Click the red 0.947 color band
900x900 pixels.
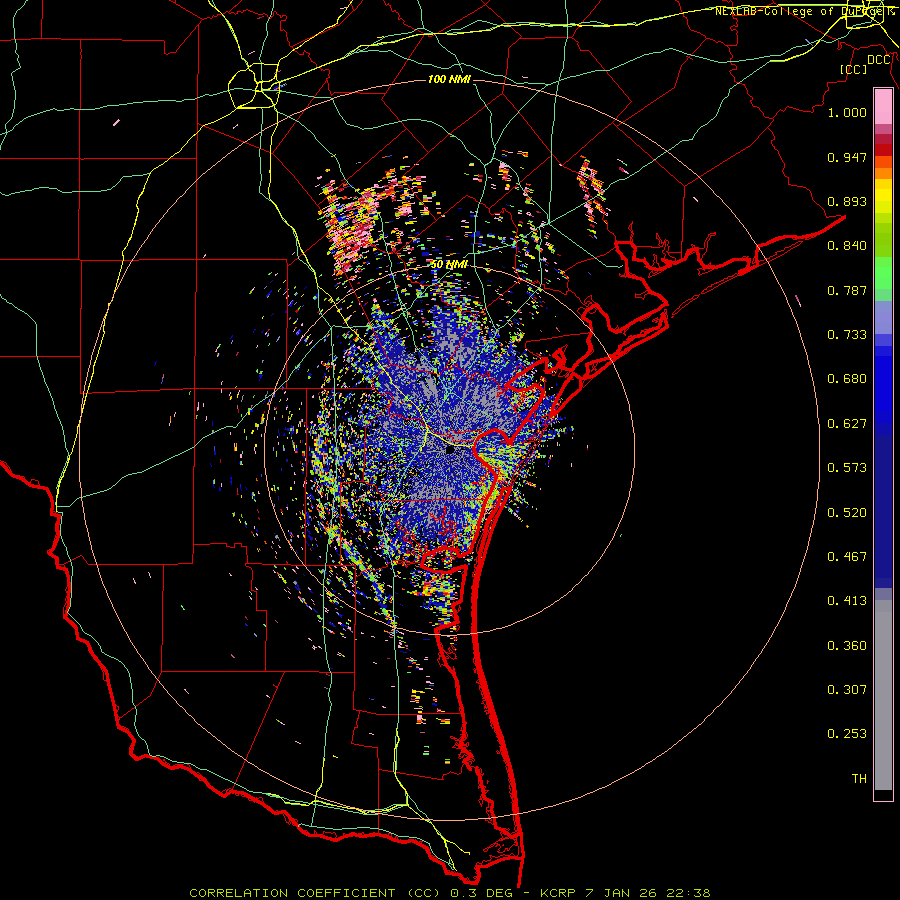tap(883, 150)
